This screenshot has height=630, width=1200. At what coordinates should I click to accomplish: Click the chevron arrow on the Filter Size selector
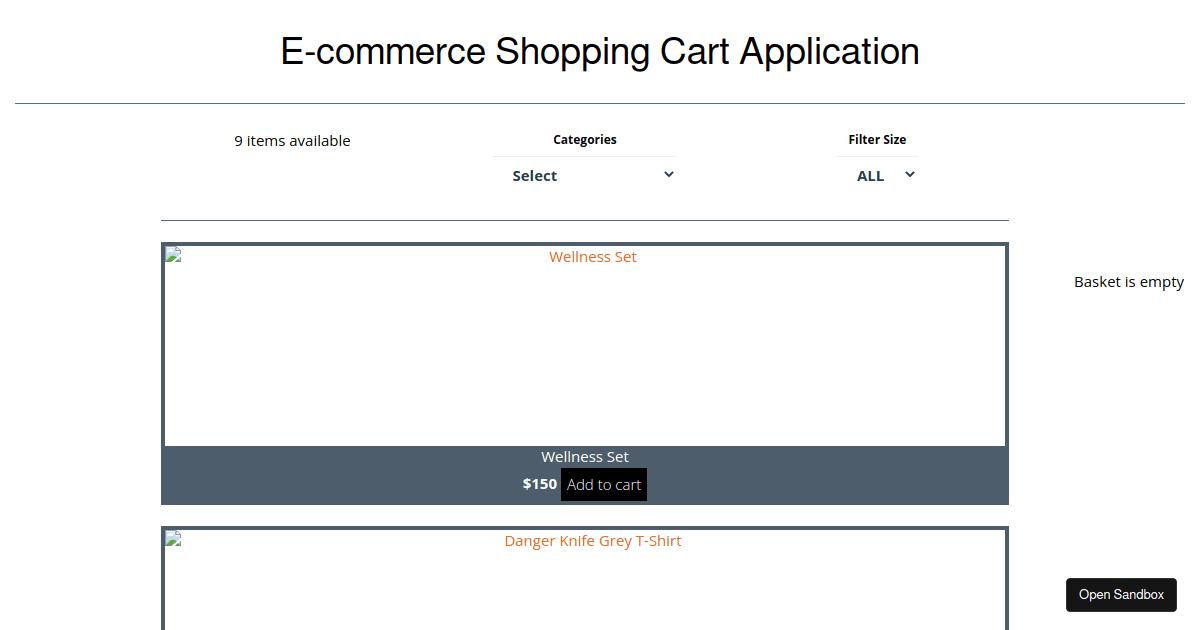910,174
